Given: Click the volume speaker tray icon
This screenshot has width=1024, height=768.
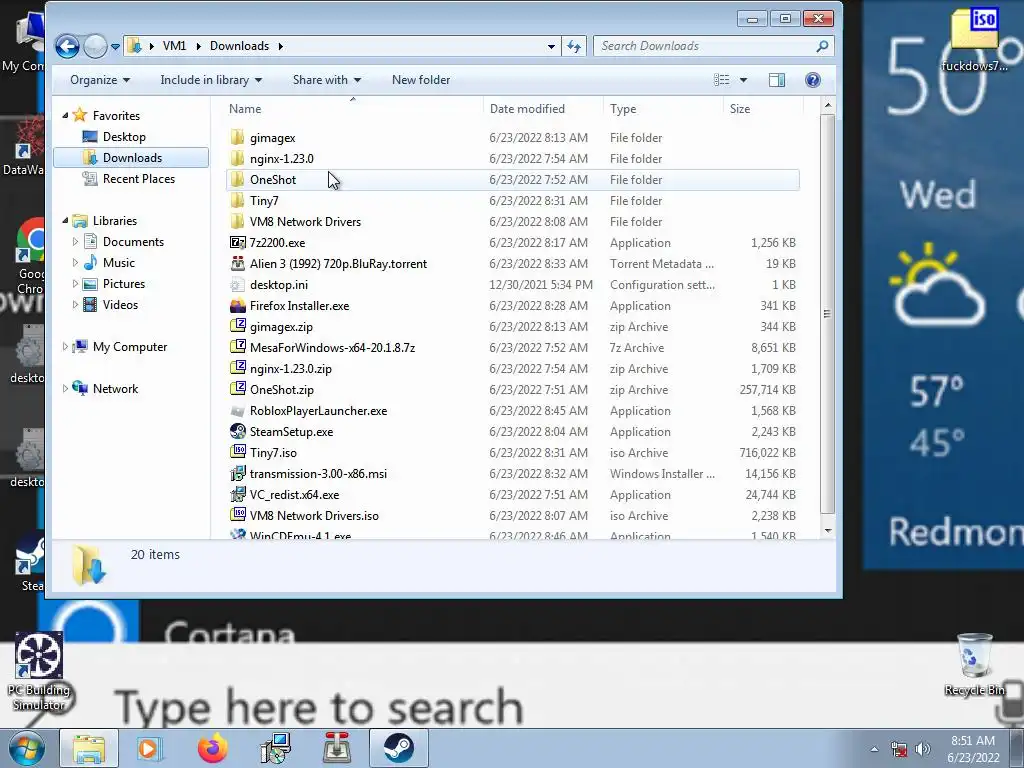Looking at the screenshot, I should 922,748.
